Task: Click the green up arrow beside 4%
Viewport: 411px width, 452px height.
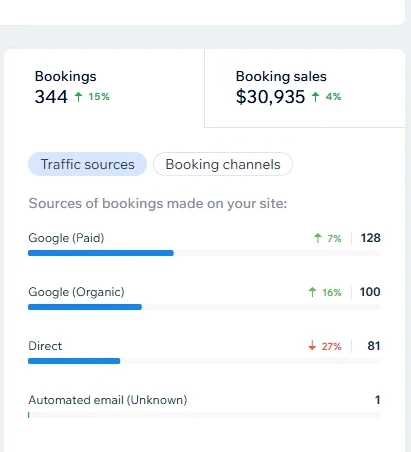Action: (315, 97)
